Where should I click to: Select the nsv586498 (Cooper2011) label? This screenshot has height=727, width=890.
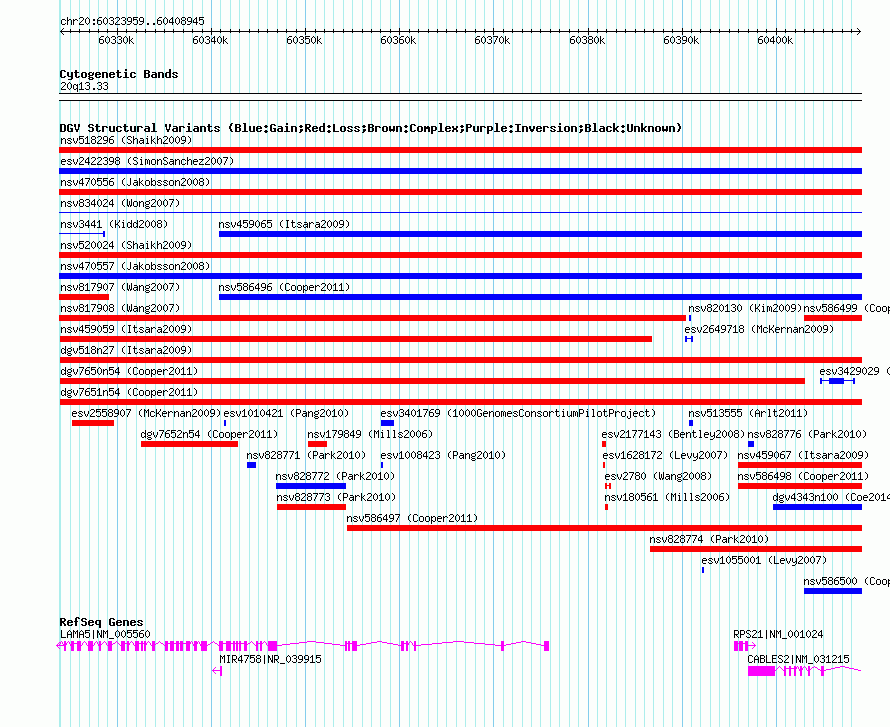(803, 476)
